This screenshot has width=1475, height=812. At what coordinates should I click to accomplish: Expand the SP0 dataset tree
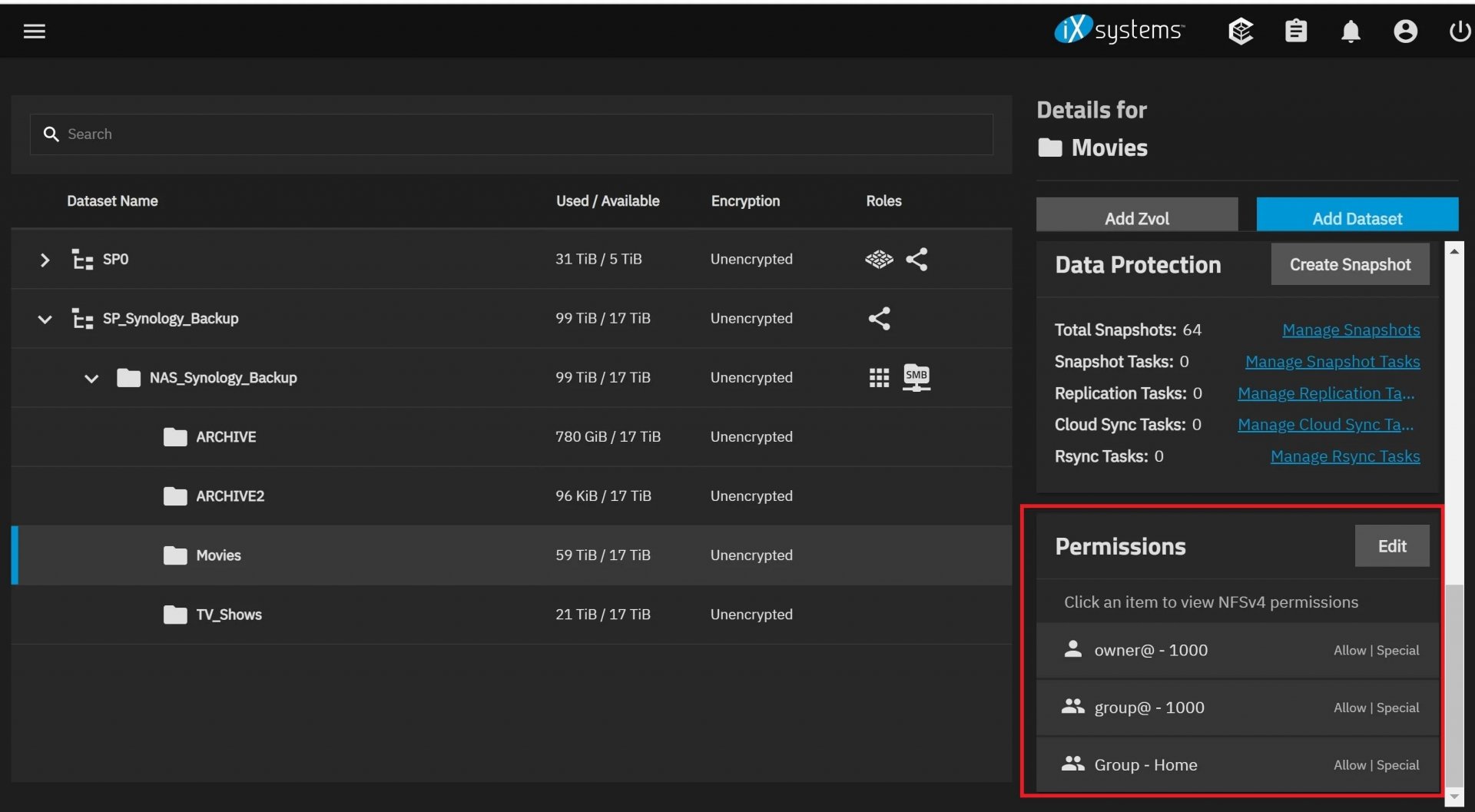pyautogui.click(x=45, y=260)
